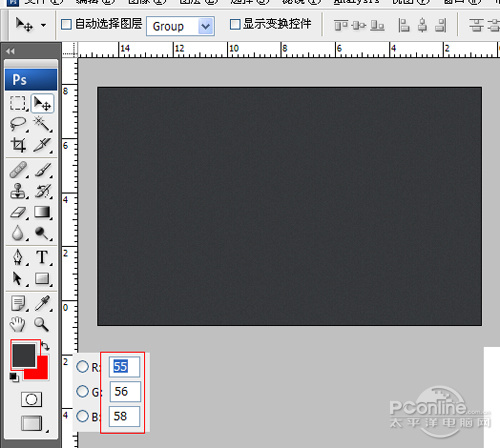Select the Pen tool
This screenshot has height=448, width=500.
(x=18, y=257)
